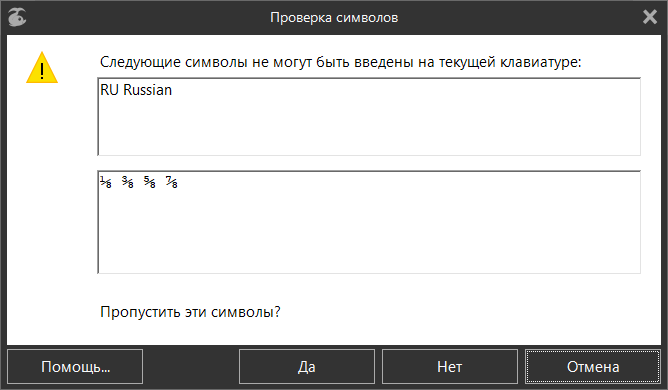Click the Пропустить эти символы? question text

click(190, 312)
